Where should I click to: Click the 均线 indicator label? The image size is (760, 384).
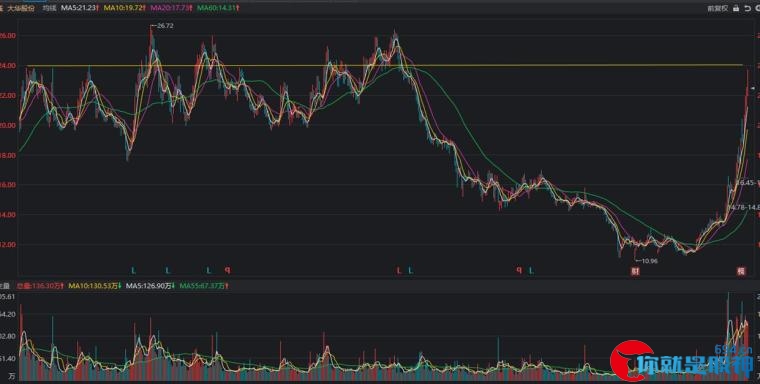click(x=49, y=8)
